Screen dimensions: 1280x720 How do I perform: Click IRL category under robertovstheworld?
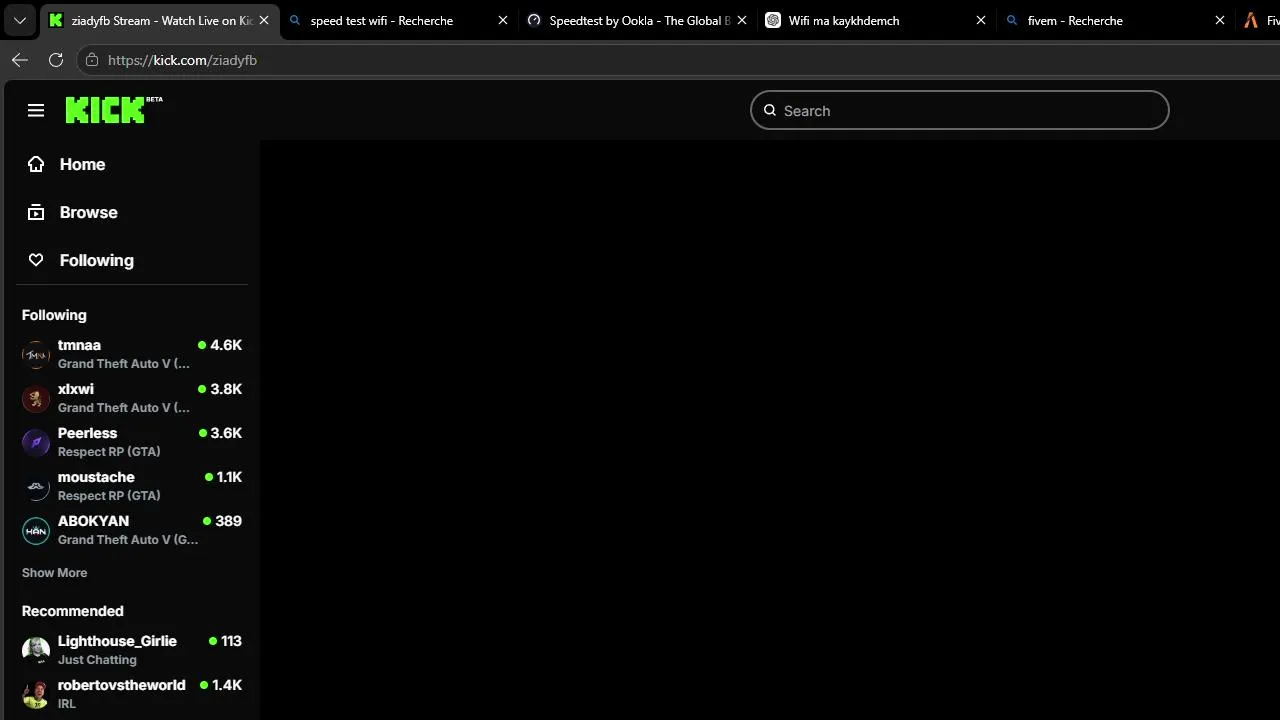66,704
